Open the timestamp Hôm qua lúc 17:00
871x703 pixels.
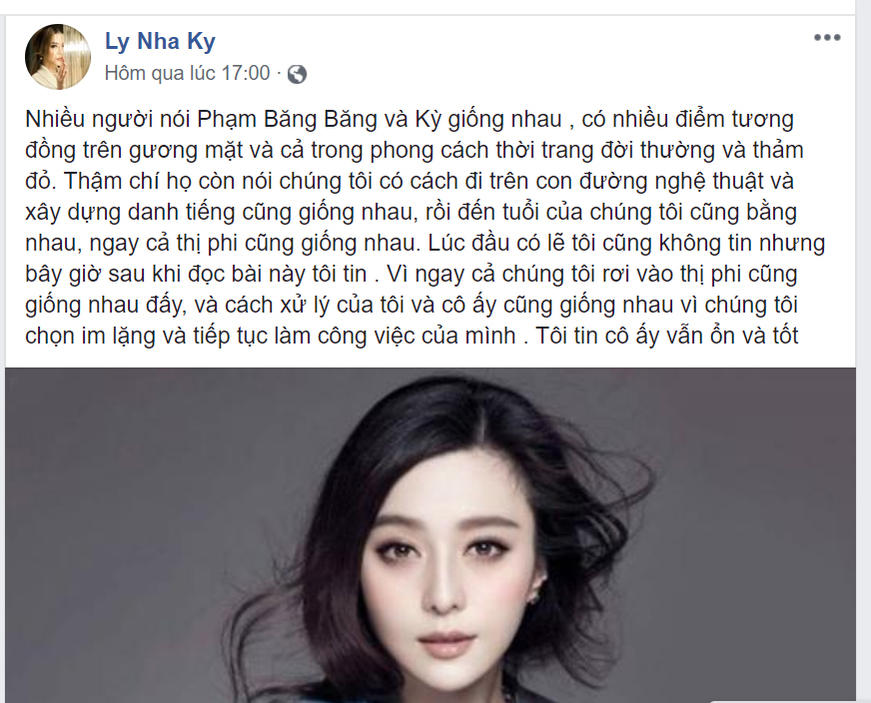pyautogui.click(x=187, y=73)
